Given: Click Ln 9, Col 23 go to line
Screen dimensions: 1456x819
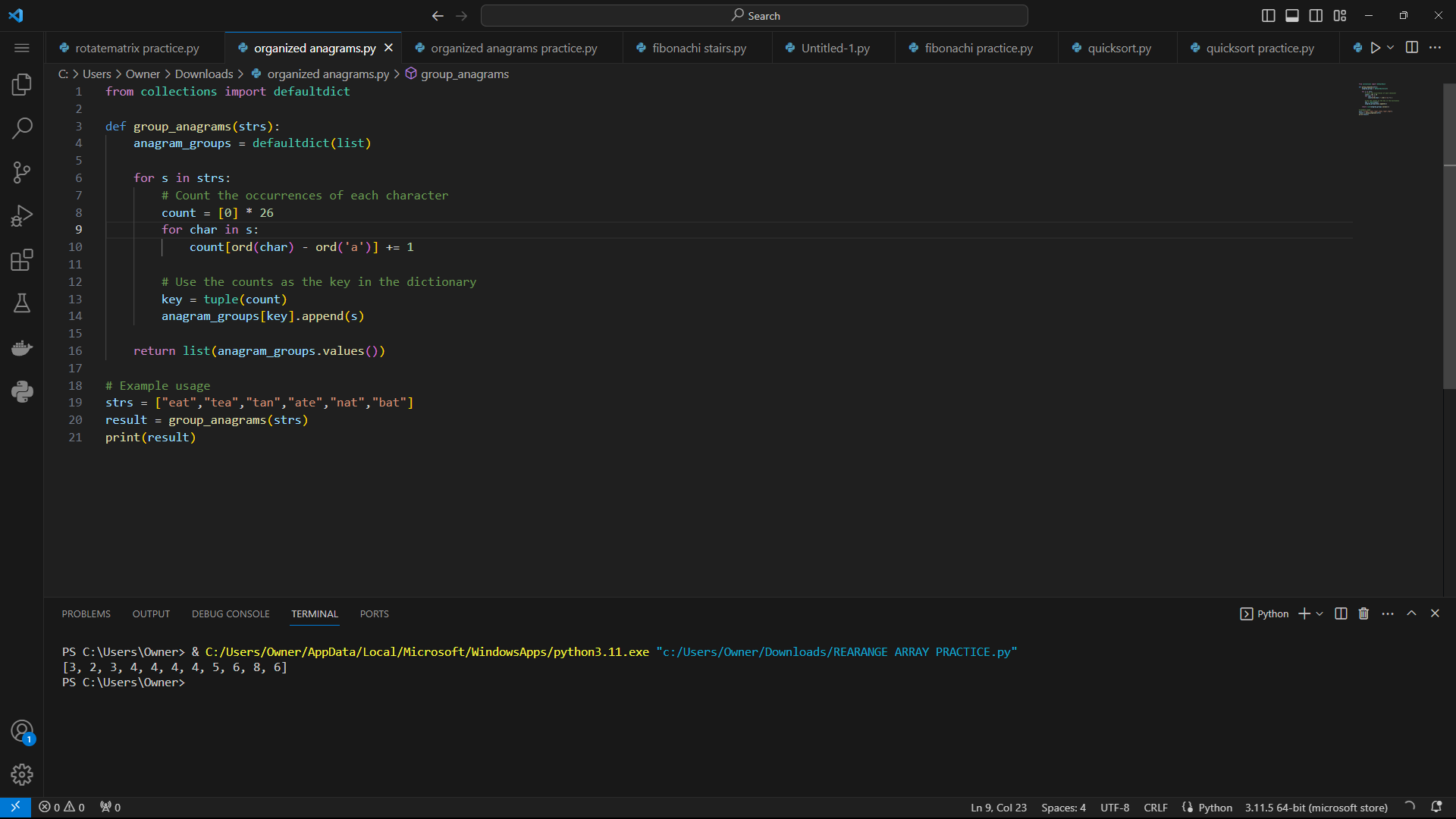Looking at the screenshot, I should 999,808.
